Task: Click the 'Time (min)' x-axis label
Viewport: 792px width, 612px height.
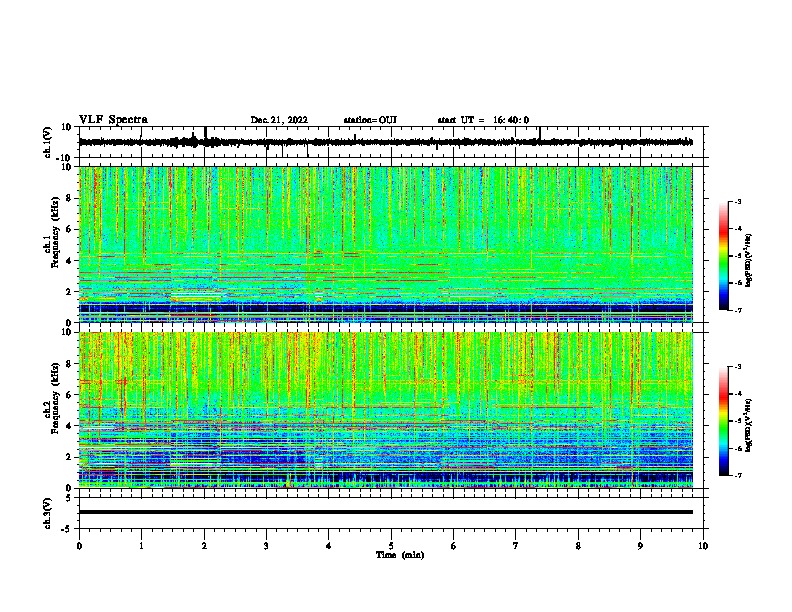Action: (400, 555)
